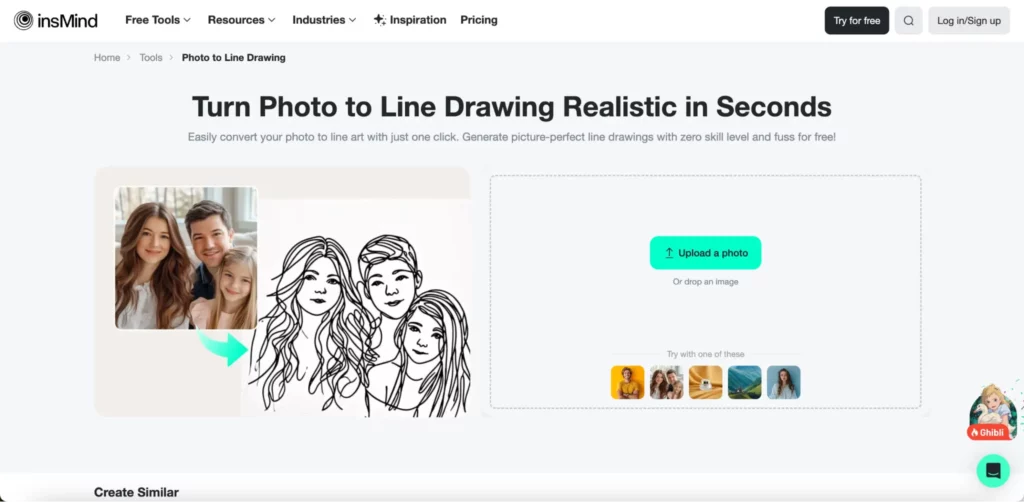The height and width of the screenshot is (502, 1024).
Task: Choose the family photo sample thumbnail
Action: pyautogui.click(x=666, y=382)
